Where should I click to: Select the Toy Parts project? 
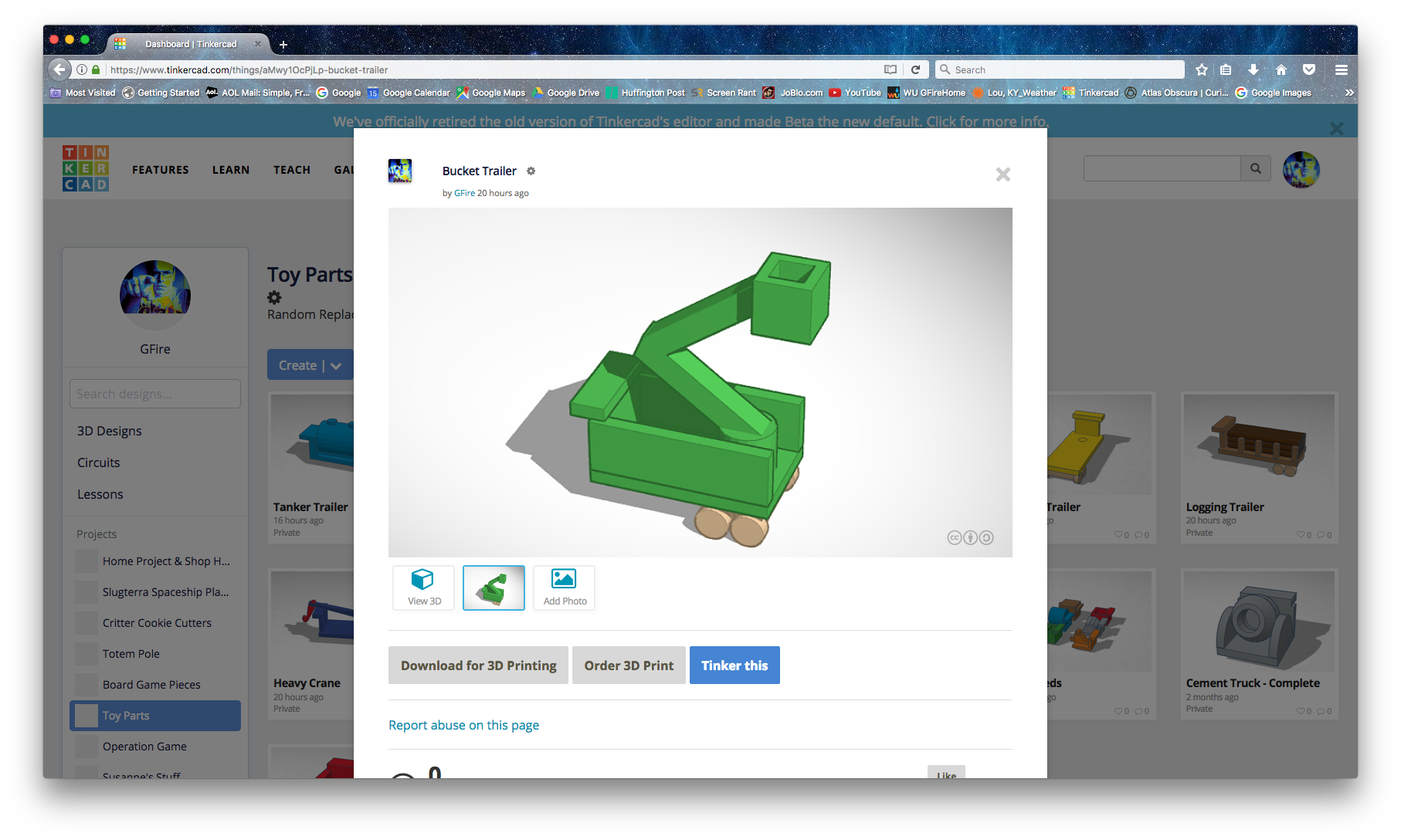[x=155, y=716]
